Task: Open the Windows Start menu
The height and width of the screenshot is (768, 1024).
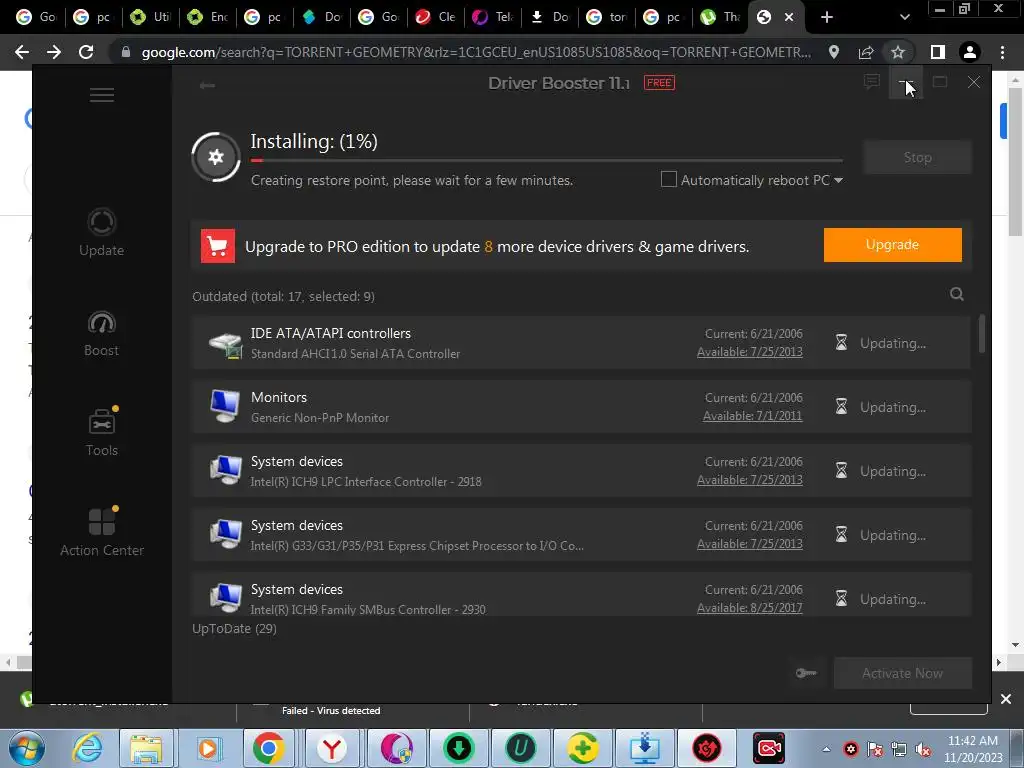Action: [x=26, y=749]
